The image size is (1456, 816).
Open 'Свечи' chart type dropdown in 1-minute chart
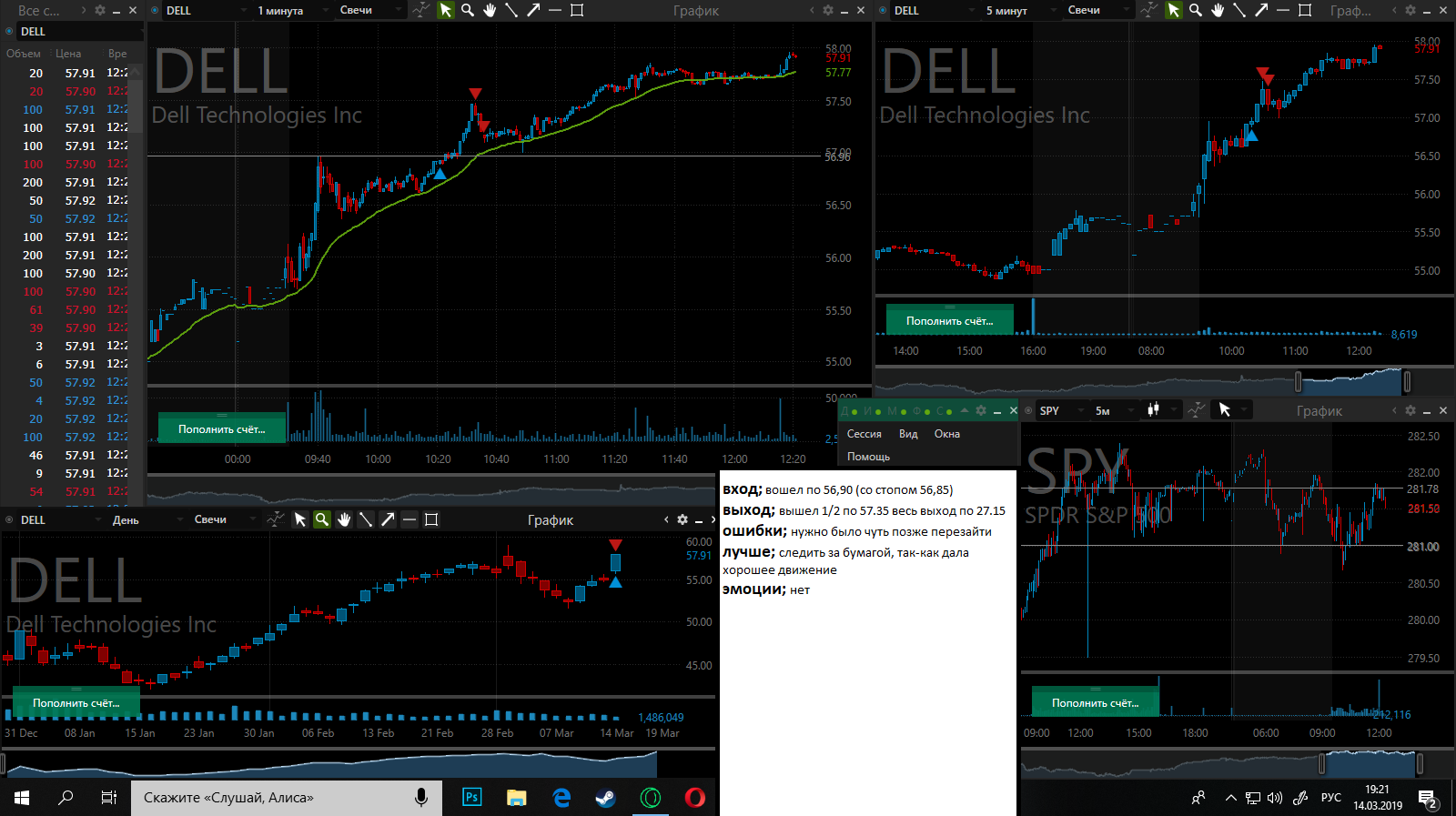pos(371,10)
